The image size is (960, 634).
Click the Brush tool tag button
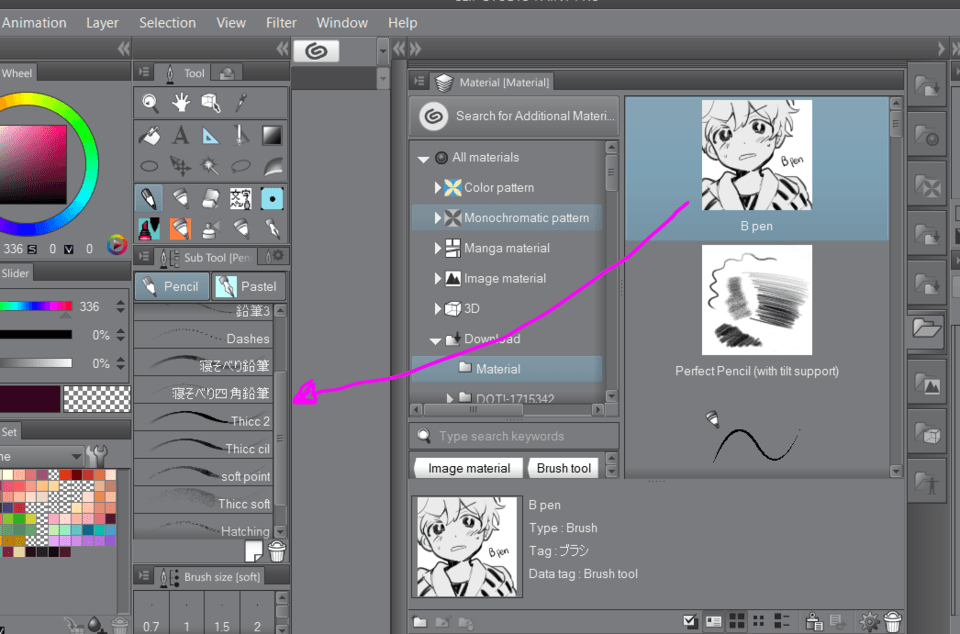tap(564, 468)
